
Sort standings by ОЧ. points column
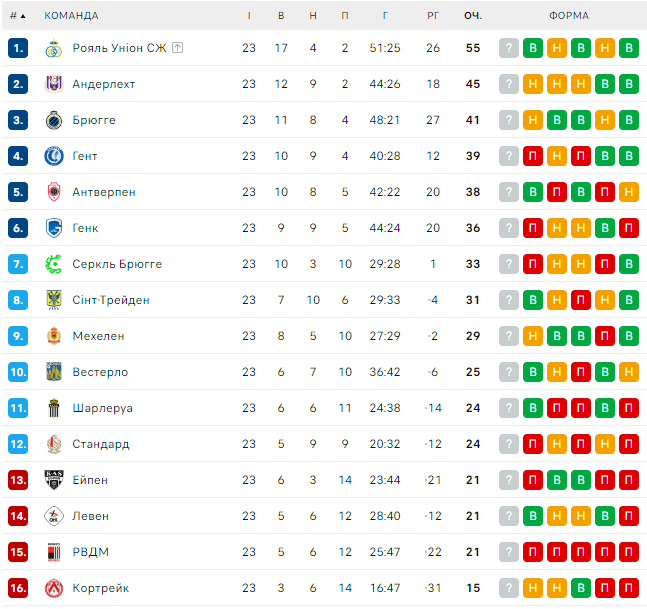[x=473, y=16]
